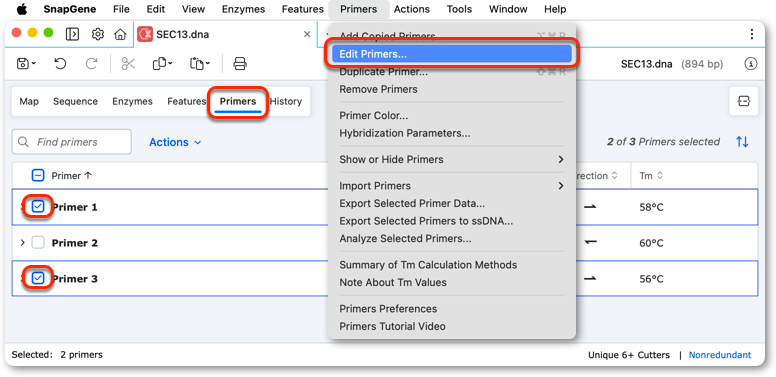Toggle the sidebar panel icon
Image resolution: width=776 pixels, height=377 pixels.
72,34
